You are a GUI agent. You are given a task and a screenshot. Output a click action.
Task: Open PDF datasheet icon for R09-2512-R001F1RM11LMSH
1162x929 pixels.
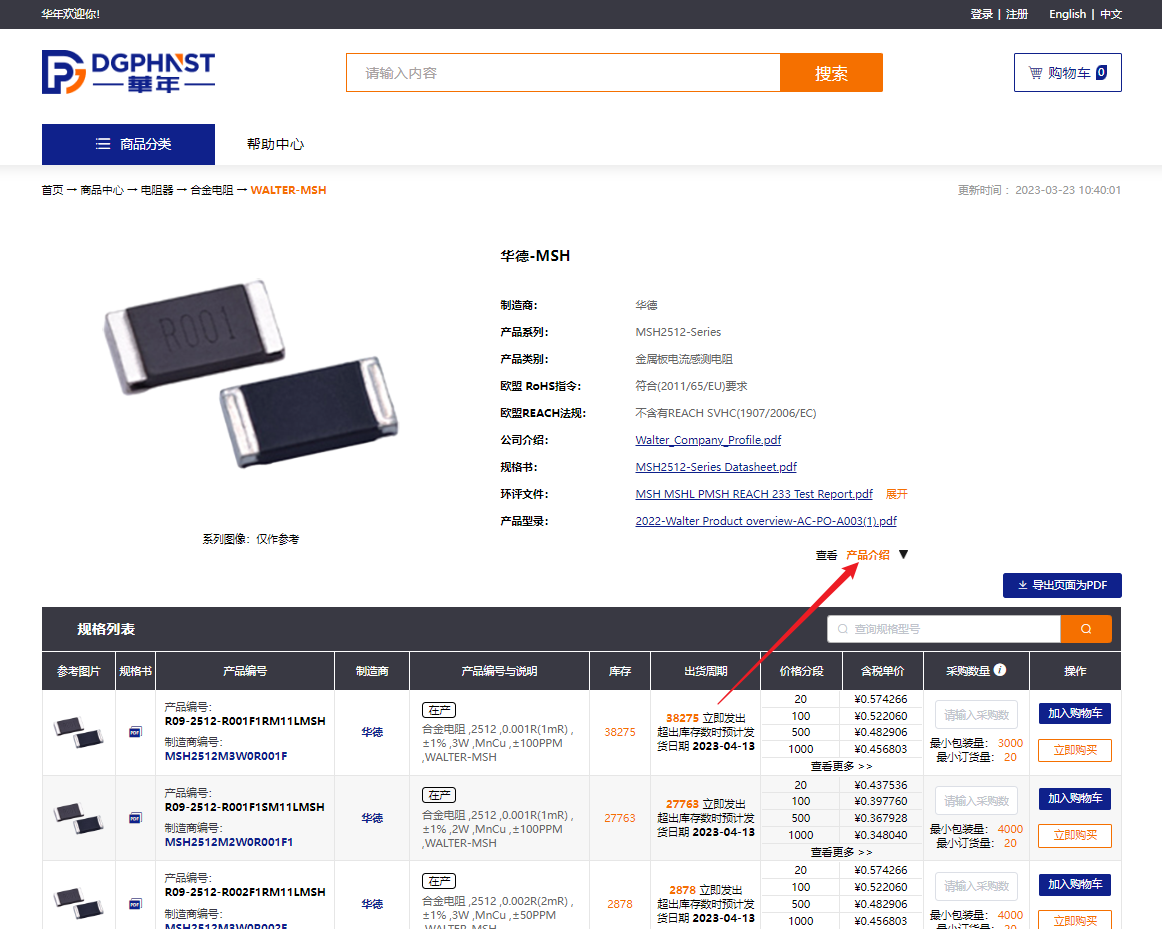pos(135,732)
